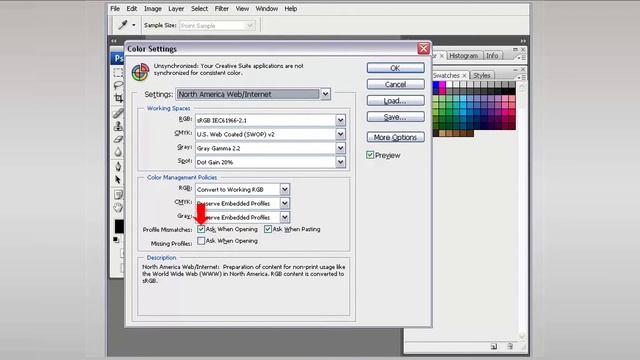Select the Pen tool in toolbox
The image size is (640, 360).
[x=118, y=166]
